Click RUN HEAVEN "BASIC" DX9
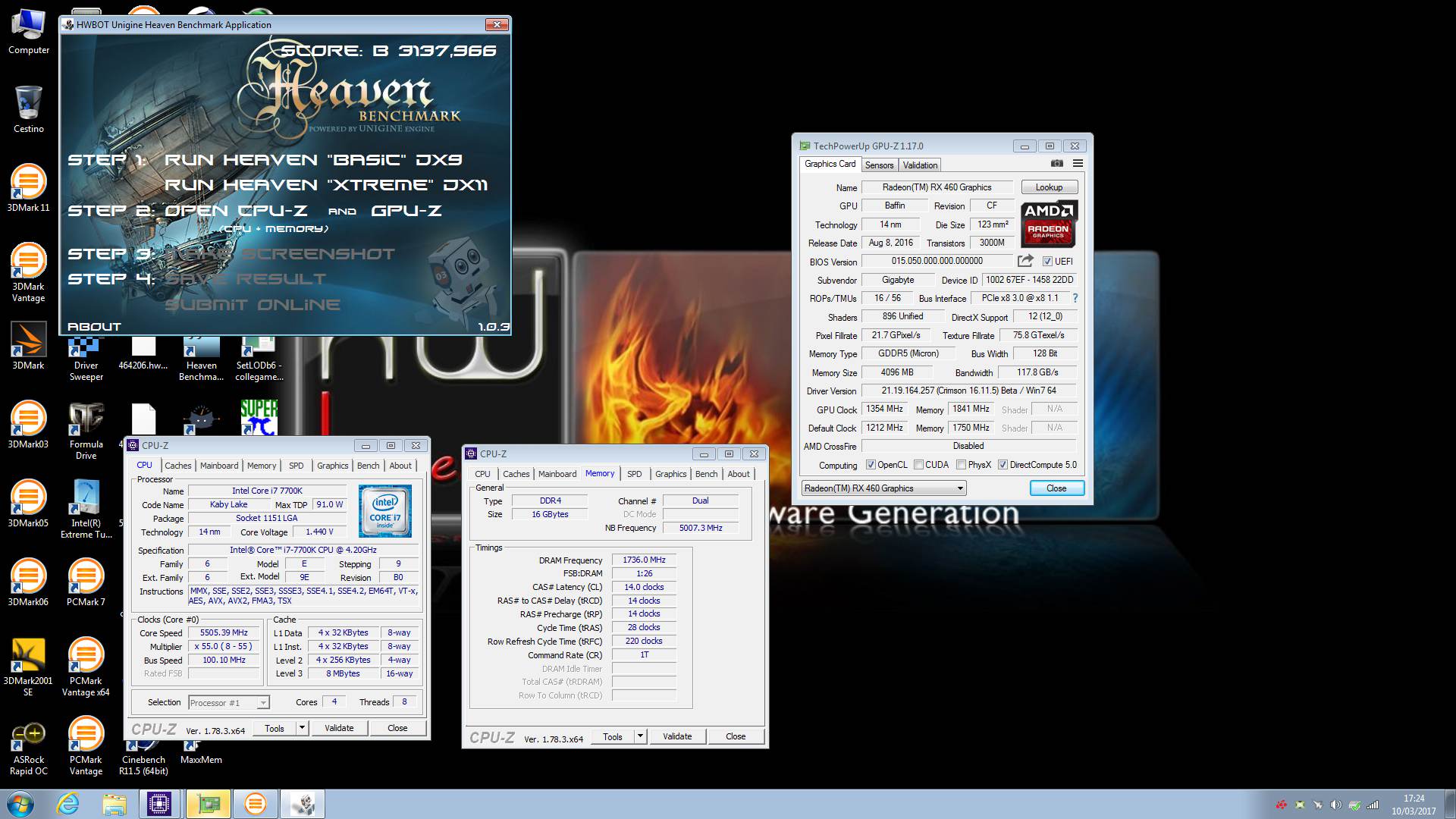 (x=313, y=160)
